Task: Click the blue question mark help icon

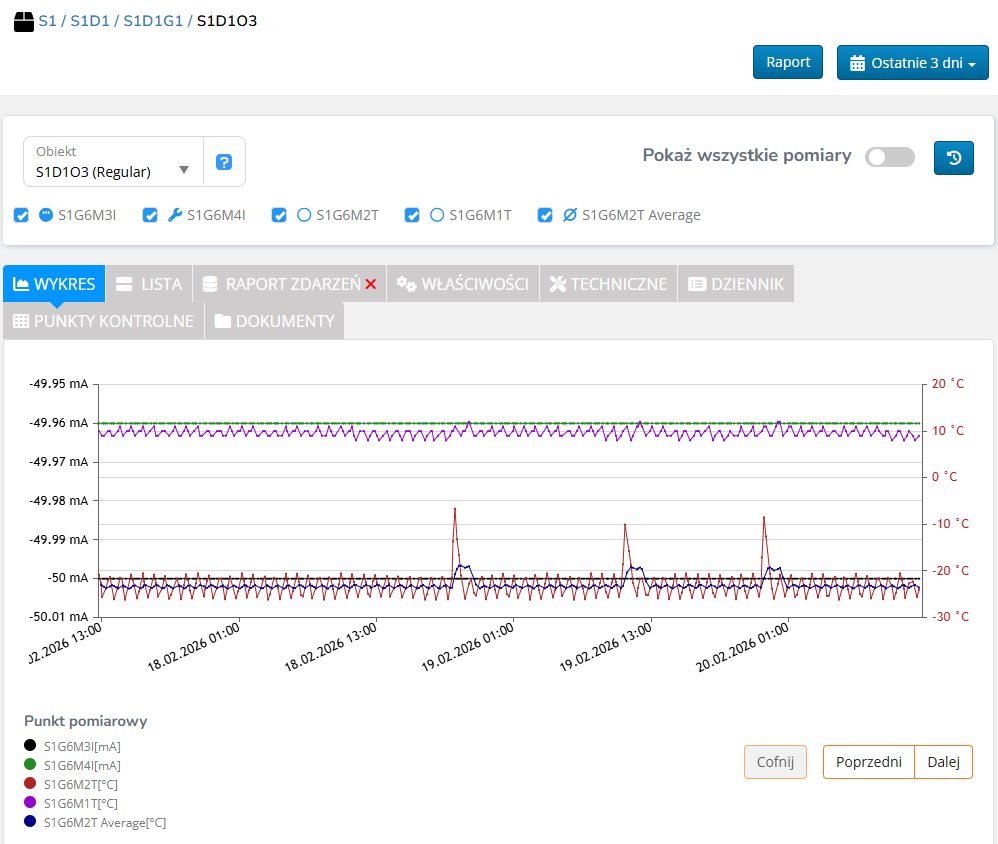Action: [224, 162]
